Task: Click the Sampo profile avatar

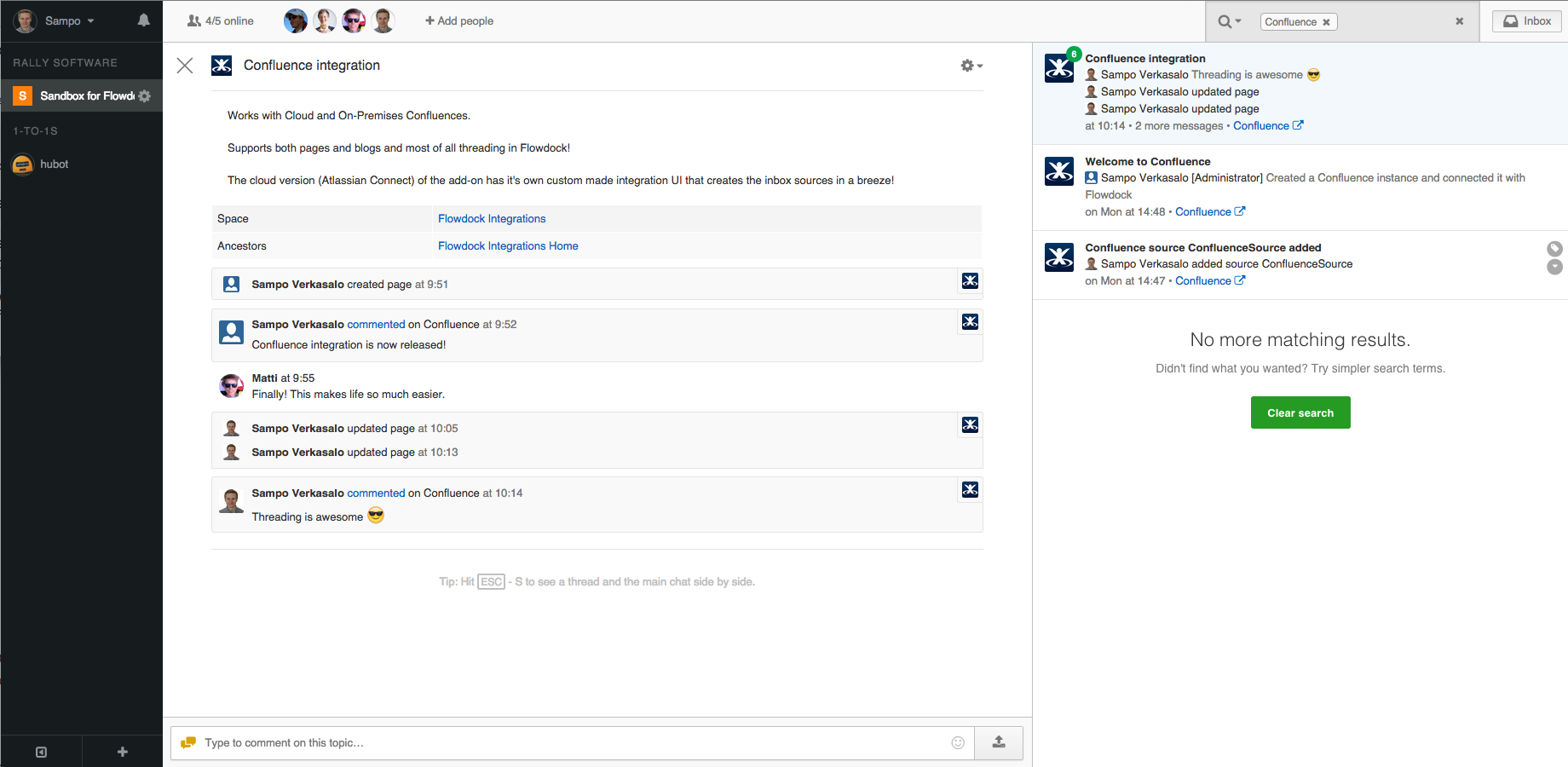Action: point(26,21)
